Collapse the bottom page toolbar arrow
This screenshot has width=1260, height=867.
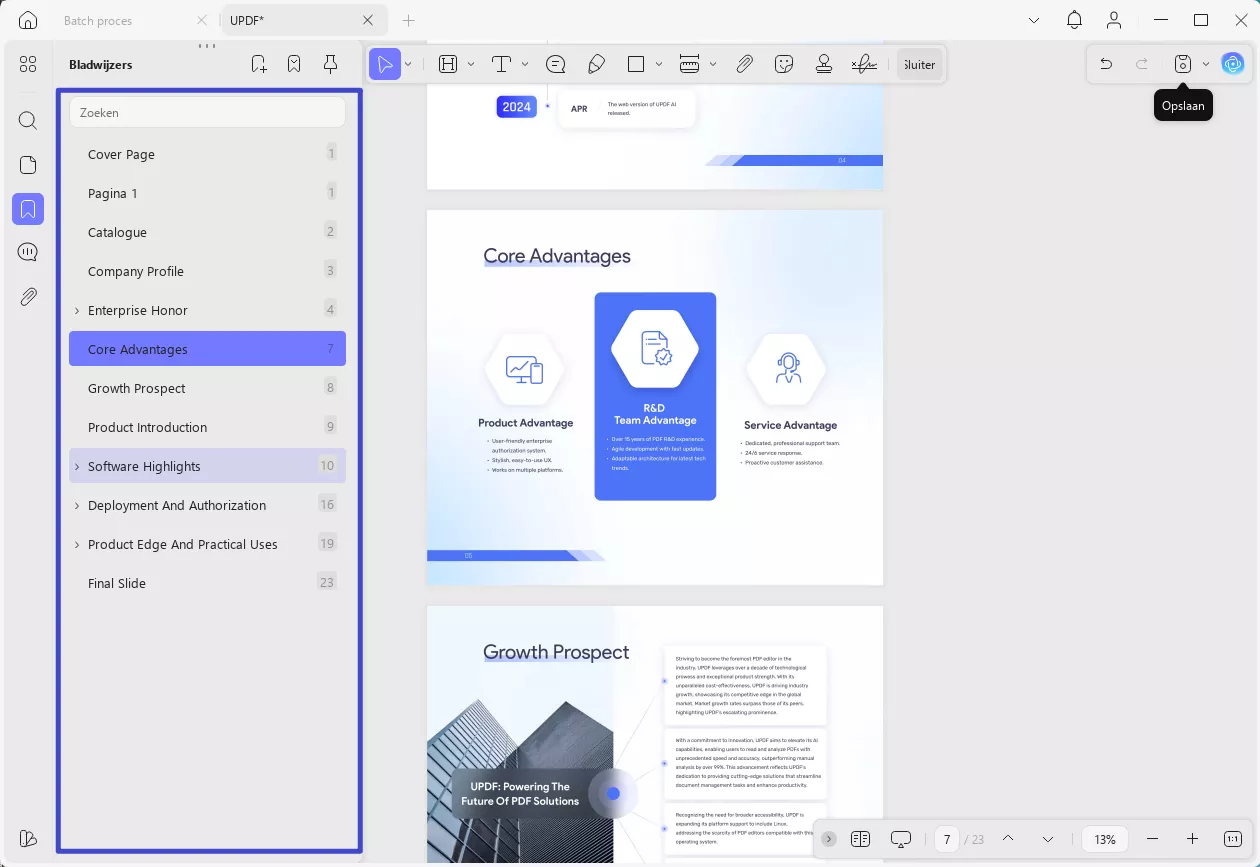(829, 839)
